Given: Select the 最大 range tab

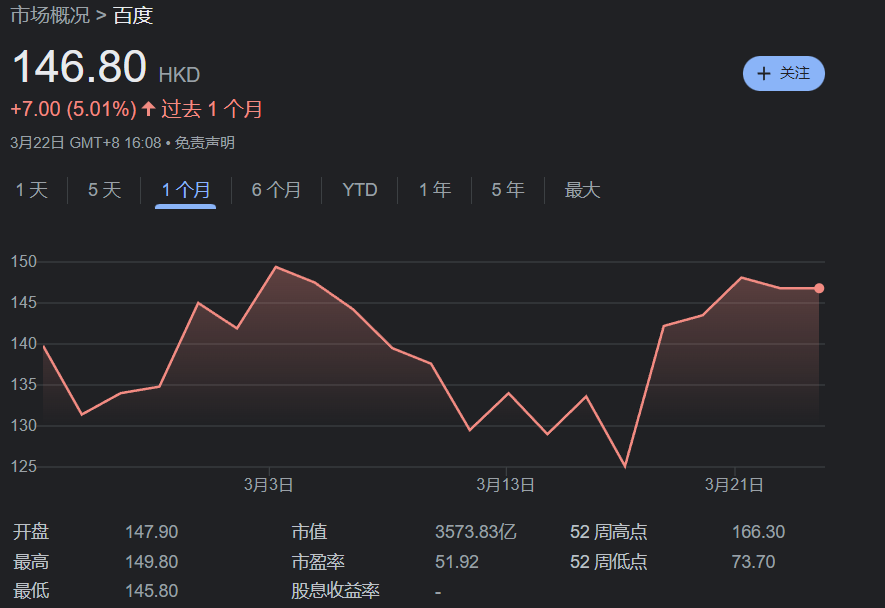Looking at the screenshot, I should [x=582, y=190].
